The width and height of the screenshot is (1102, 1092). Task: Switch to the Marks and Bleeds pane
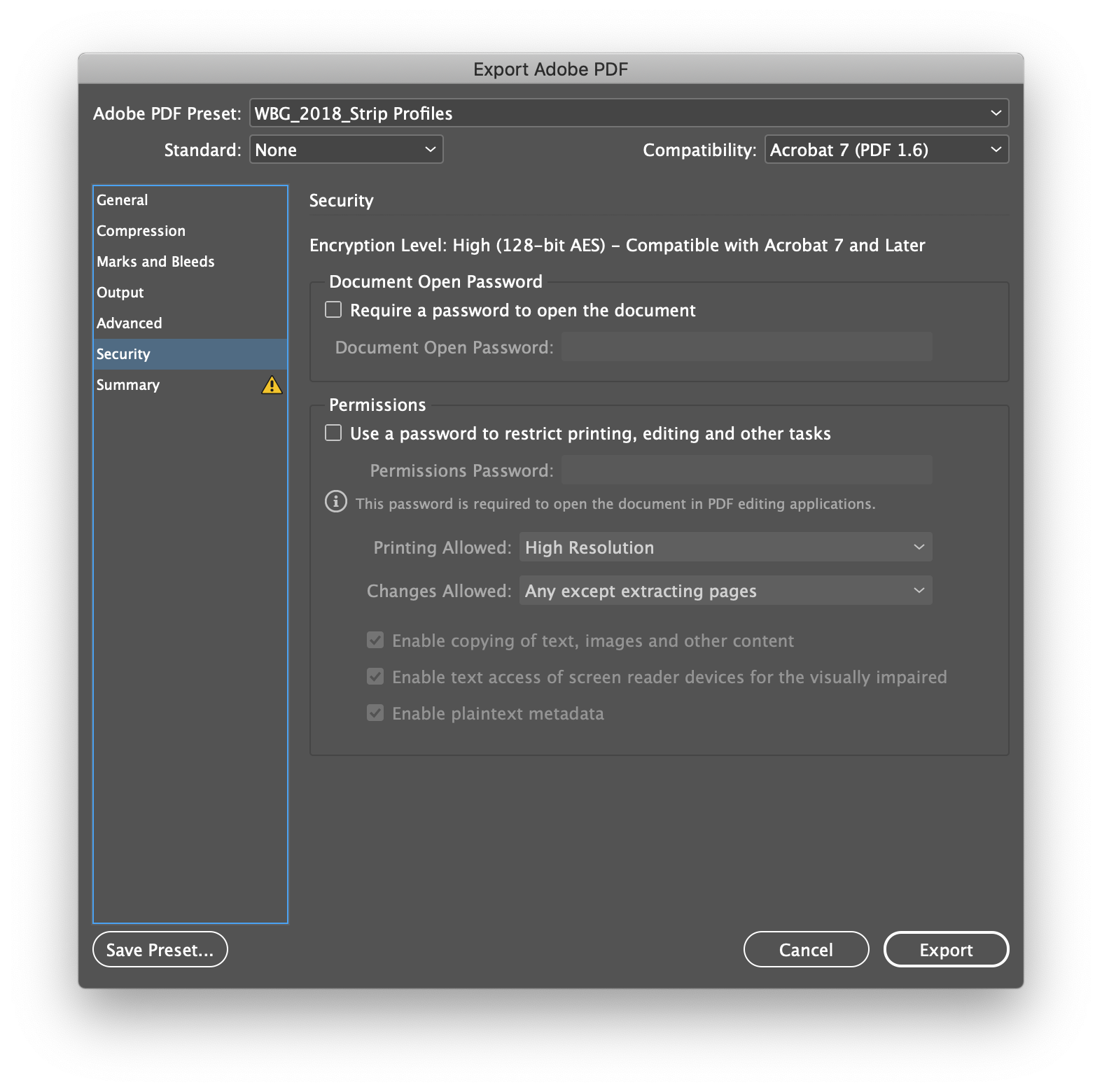[x=190, y=262]
